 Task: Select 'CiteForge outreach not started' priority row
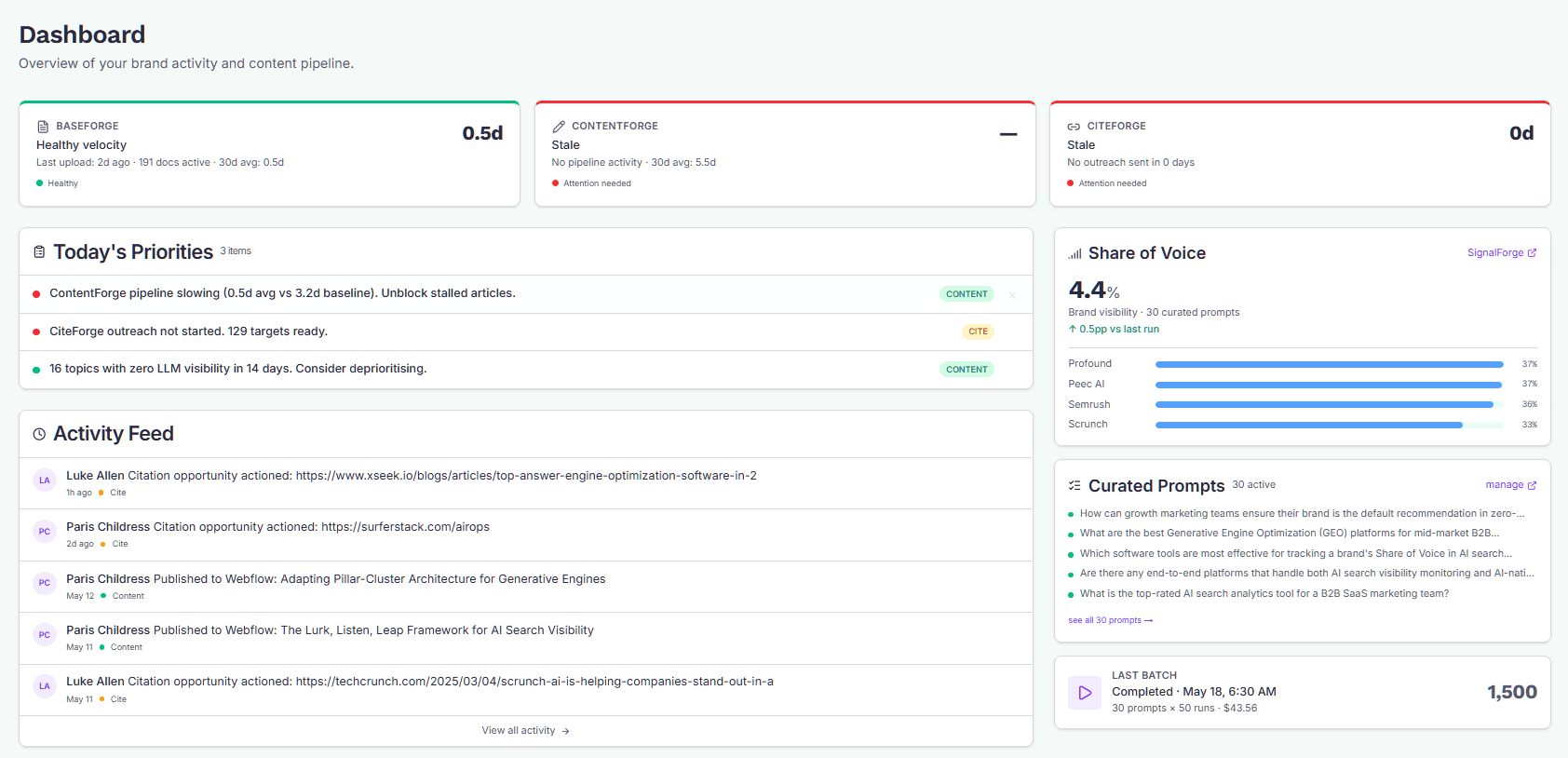[x=526, y=332]
